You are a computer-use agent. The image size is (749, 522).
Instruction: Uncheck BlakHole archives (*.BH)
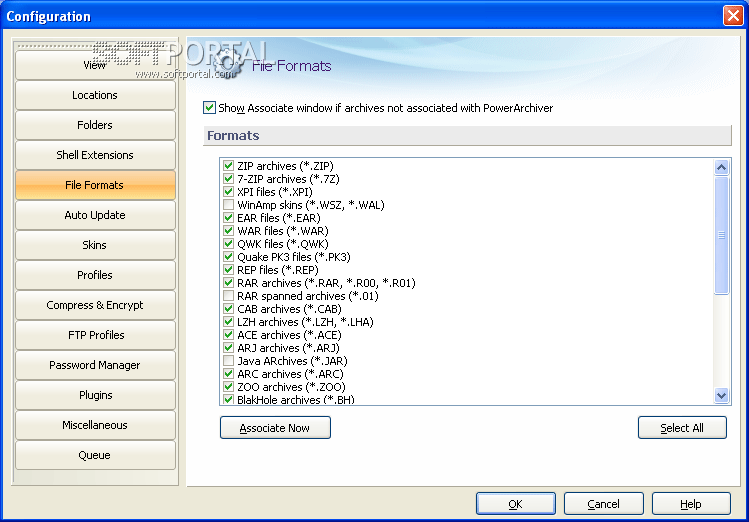228,400
